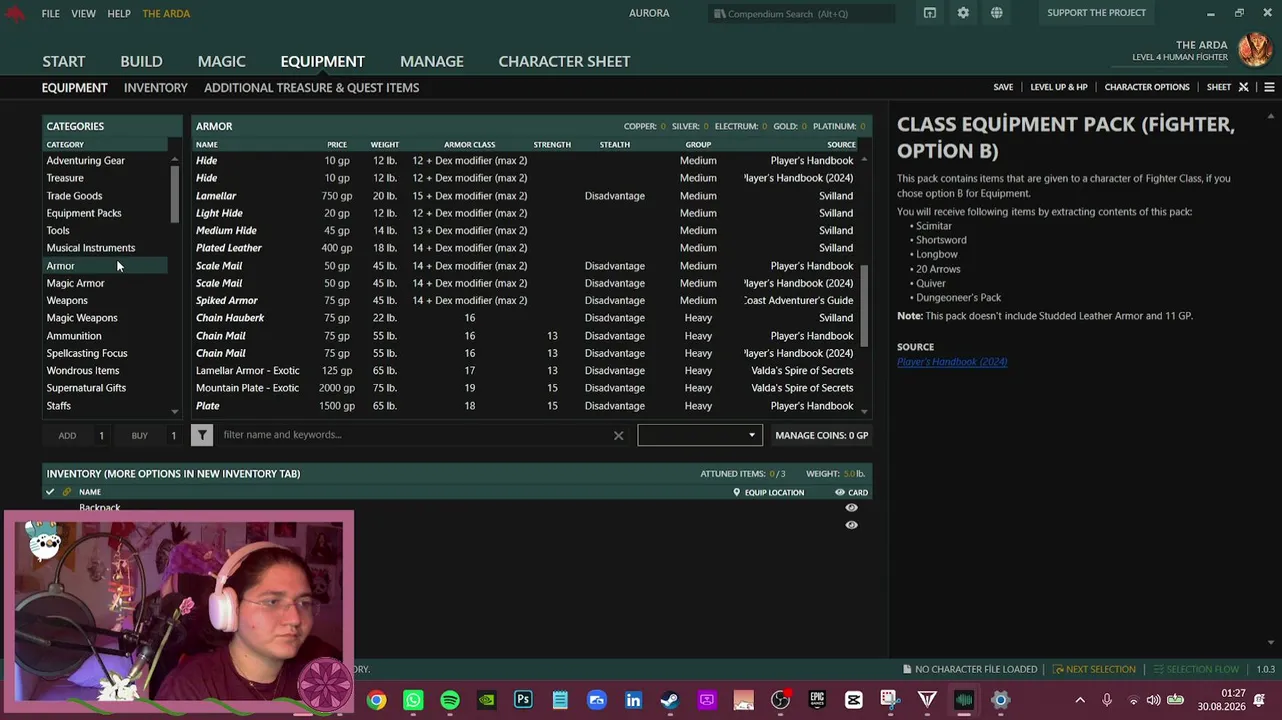Viewport: 1282px width, 720px height.
Task: Click SUPPORT THE PROJECT button
Action: pyautogui.click(x=1097, y=13)
